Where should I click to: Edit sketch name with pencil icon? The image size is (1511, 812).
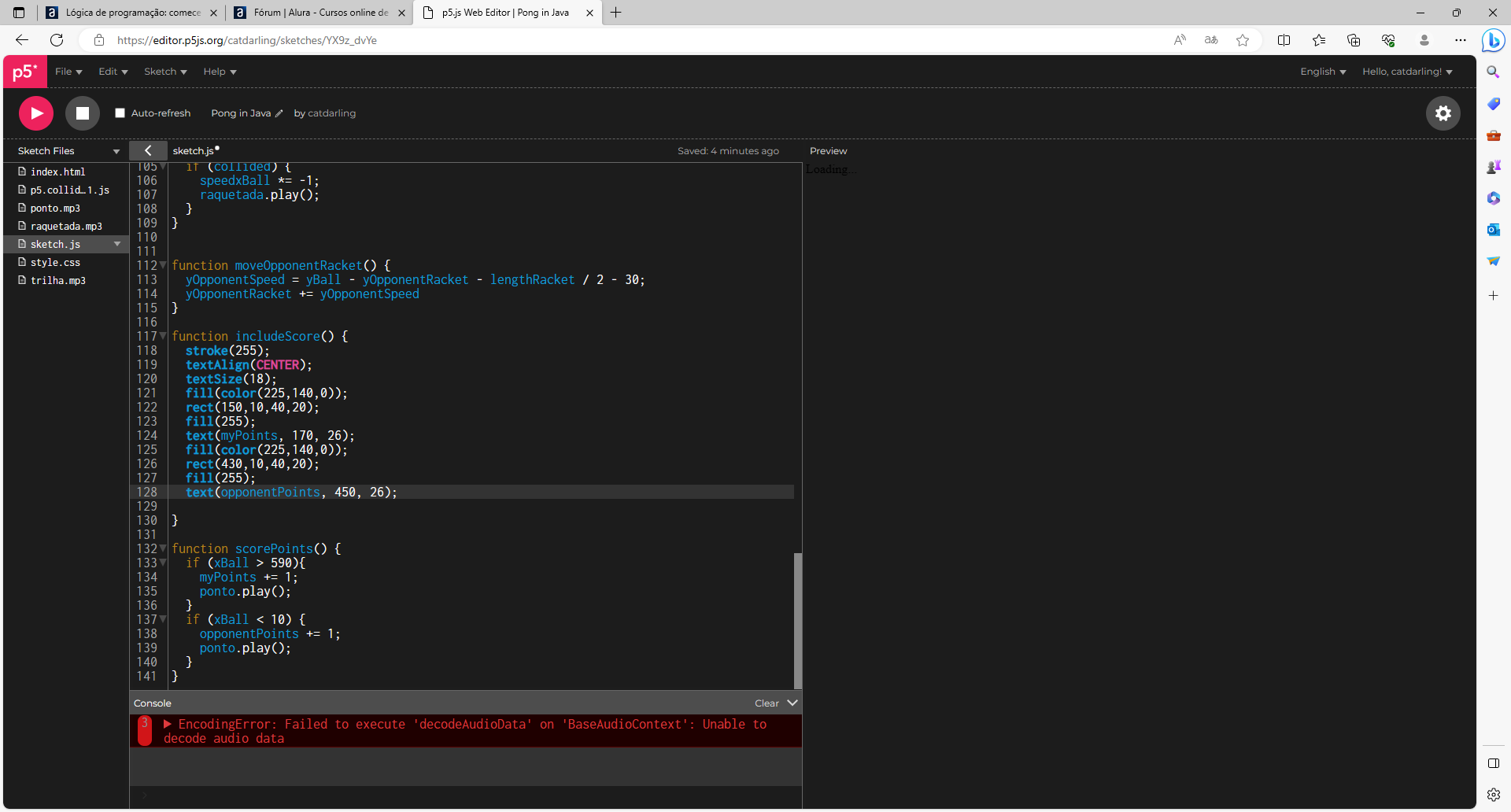279,113
